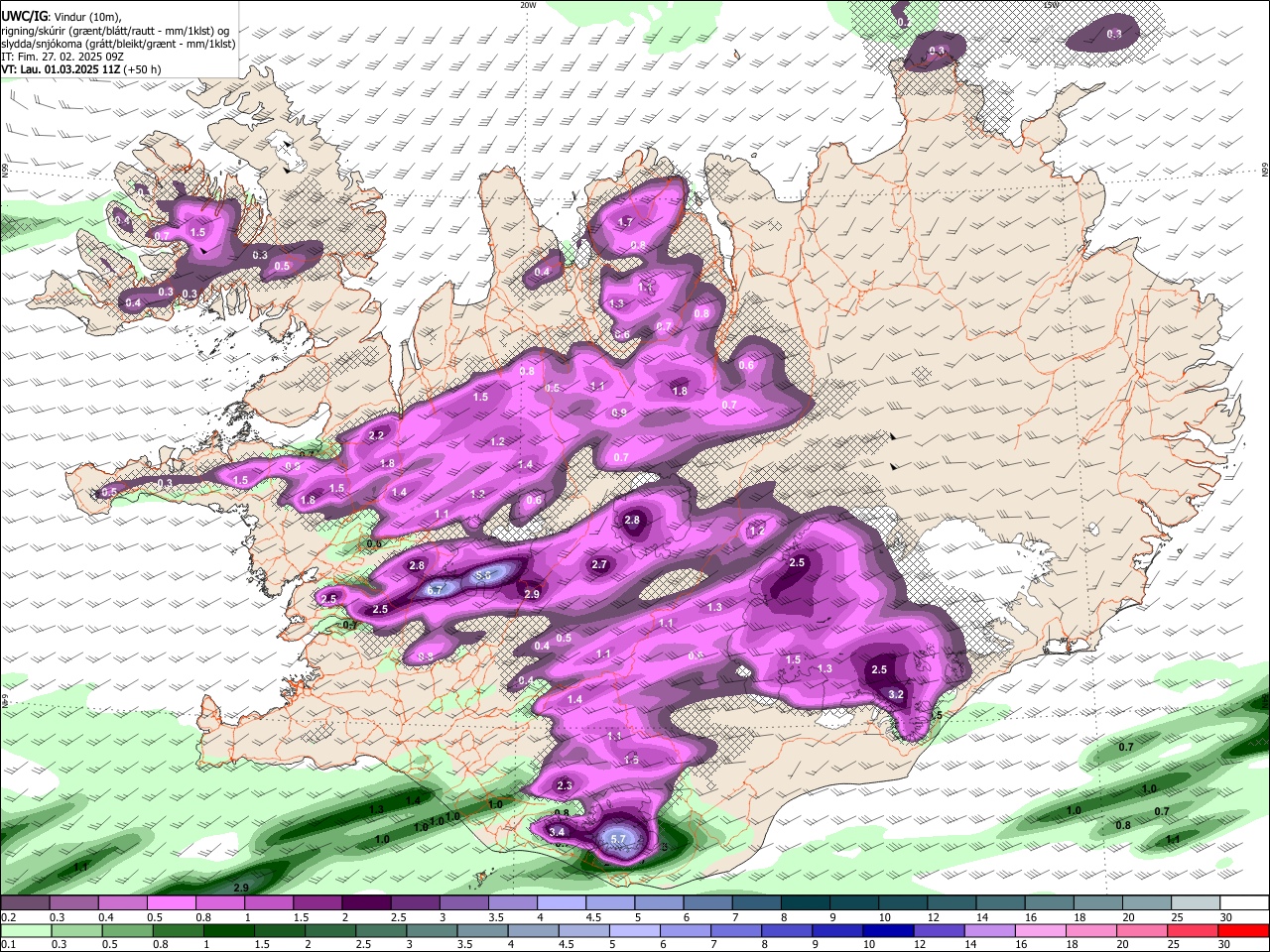This screenshot has height=952, width=1270.
Task: Click the 6.7 snowfall value on the map
Action: click(x=434, y=590)
